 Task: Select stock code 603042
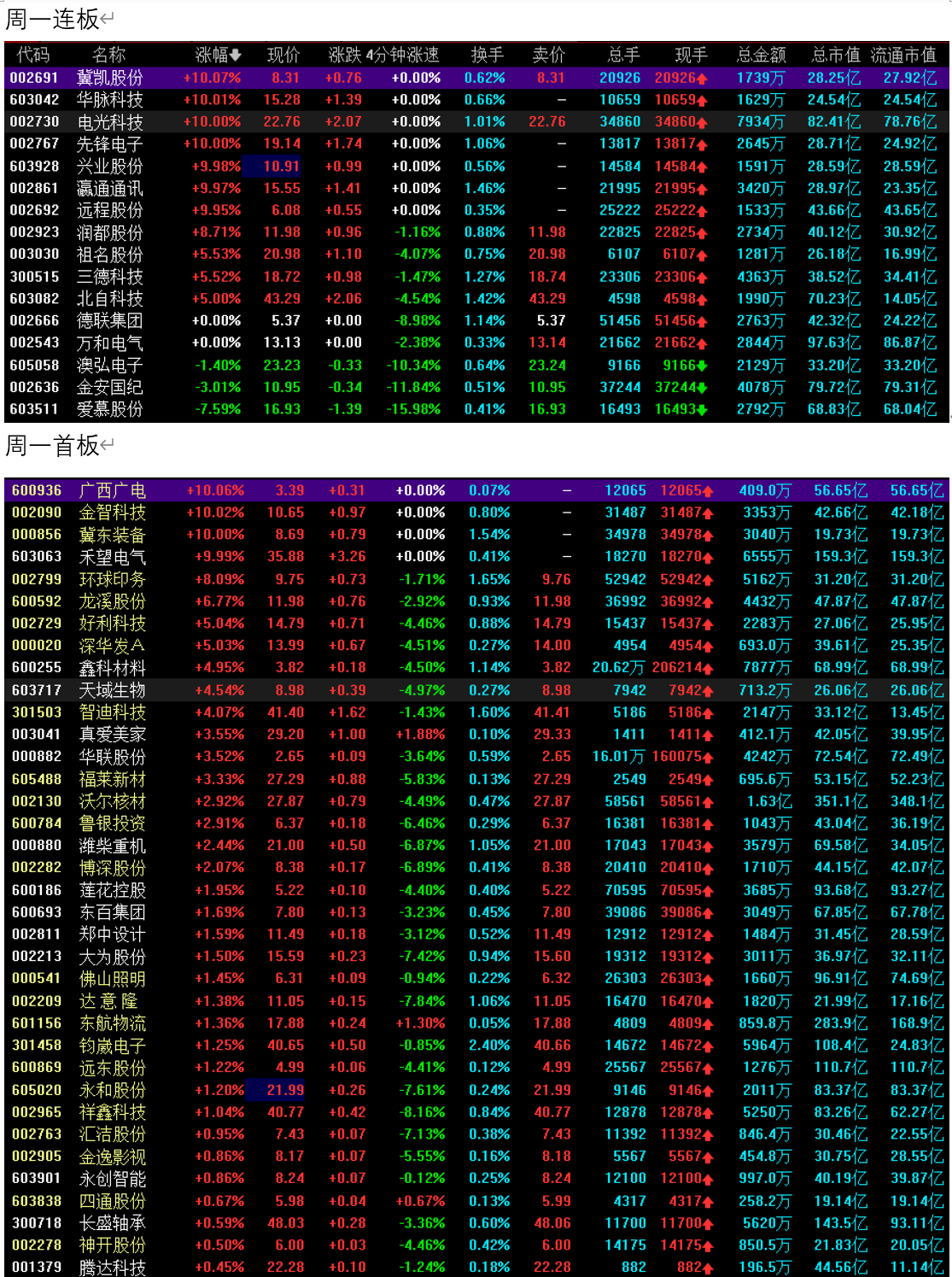point(34,100)
